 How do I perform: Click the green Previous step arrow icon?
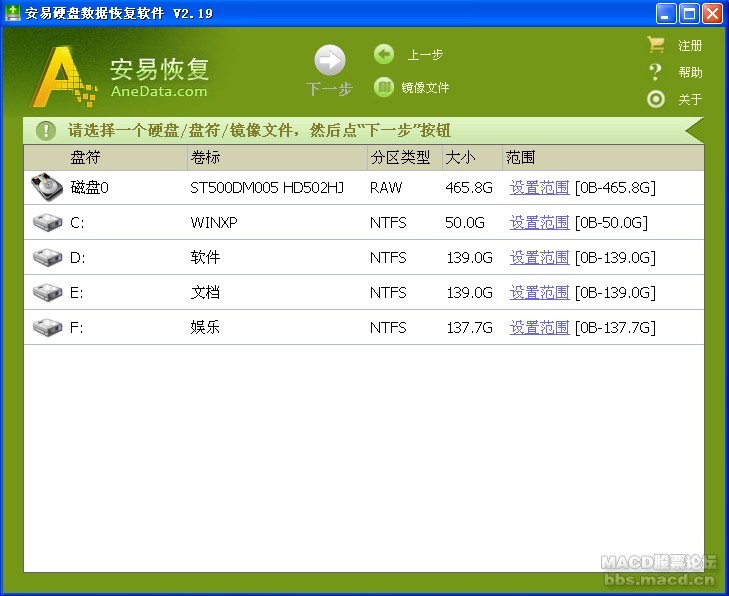[384, 54]
